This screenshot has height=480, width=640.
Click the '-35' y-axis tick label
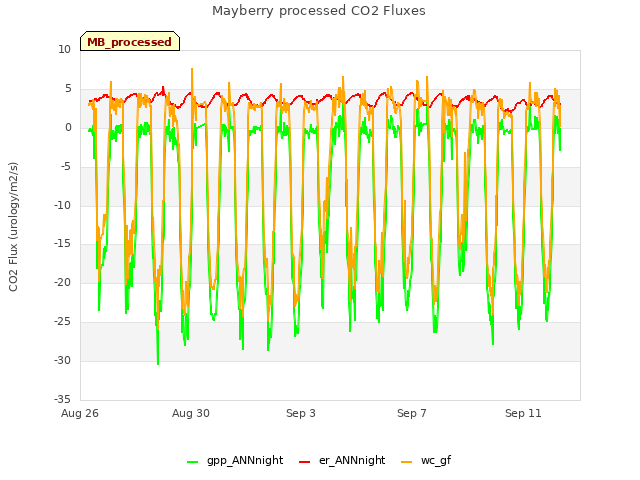tap(62, 399)
